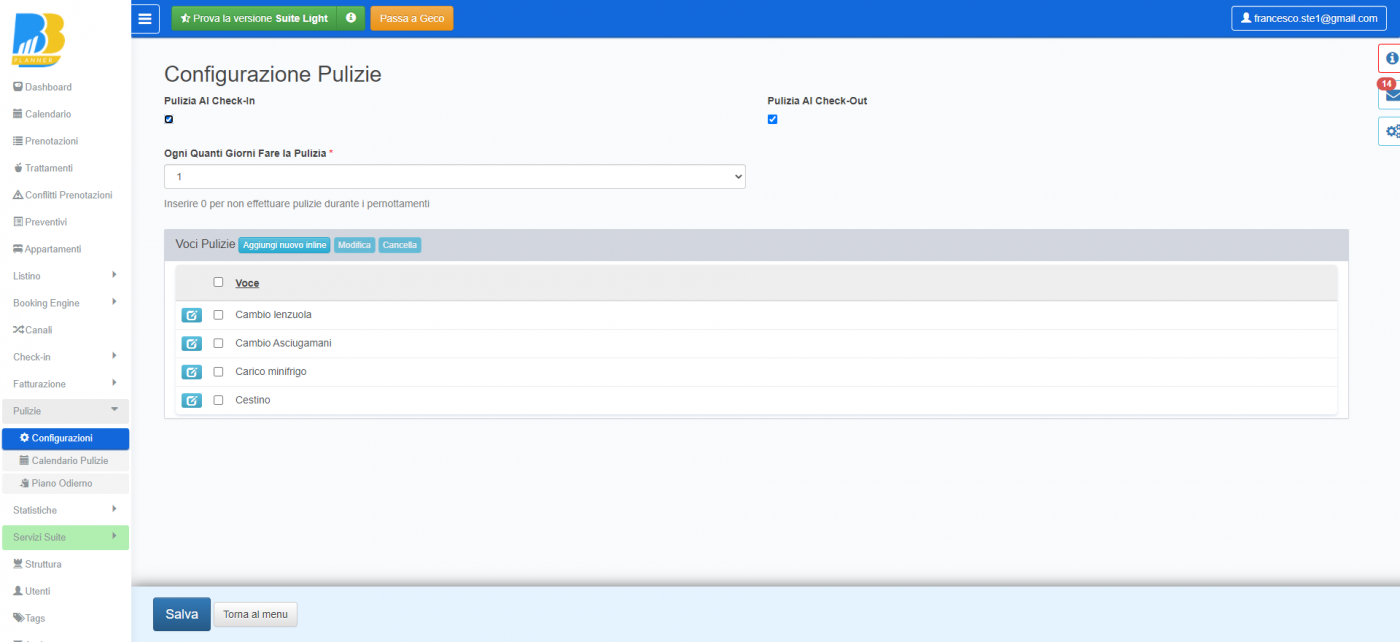Click edit icon for Cambio lenzuola row
The width and height of the screenshot is (1400, 642).
191,315
